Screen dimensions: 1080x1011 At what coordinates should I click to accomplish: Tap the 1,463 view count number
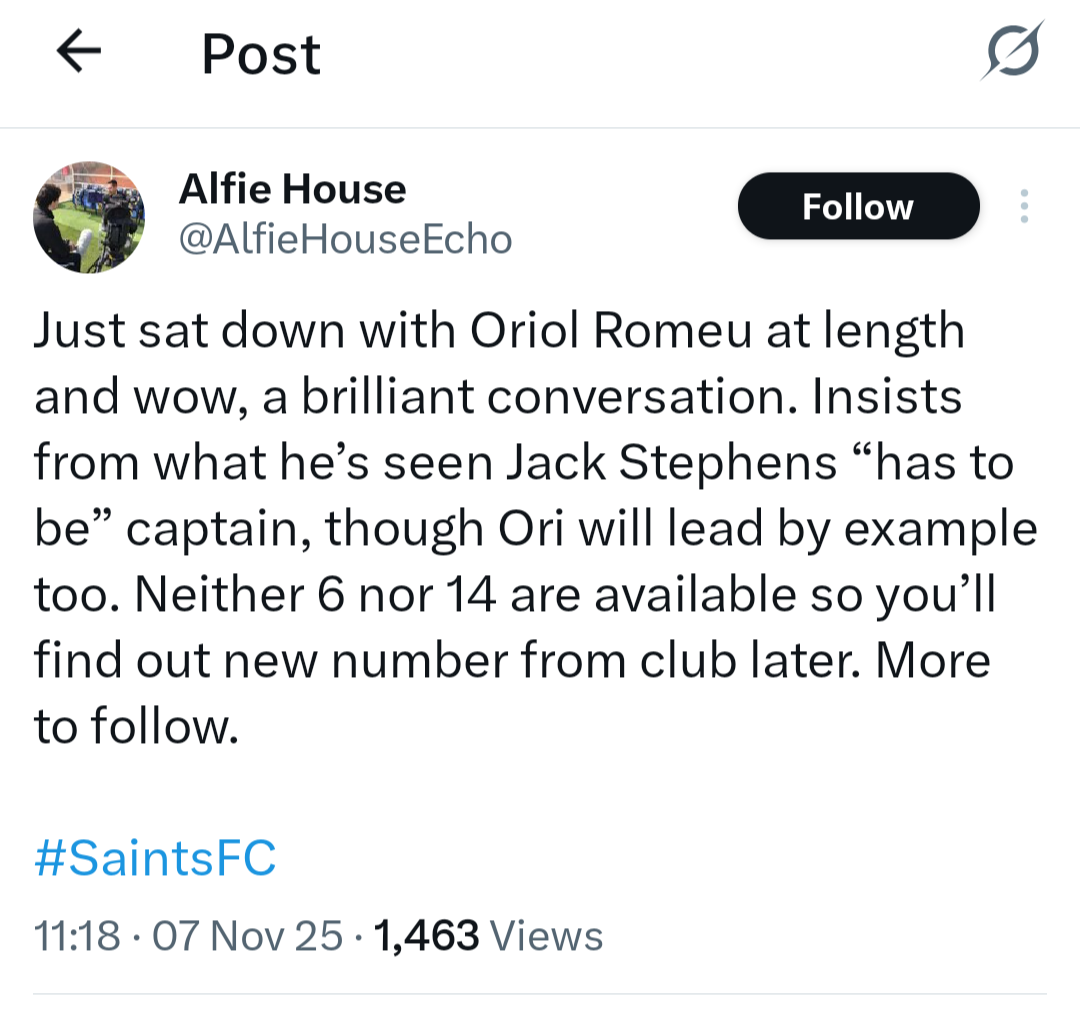click(x=425, y=936)
